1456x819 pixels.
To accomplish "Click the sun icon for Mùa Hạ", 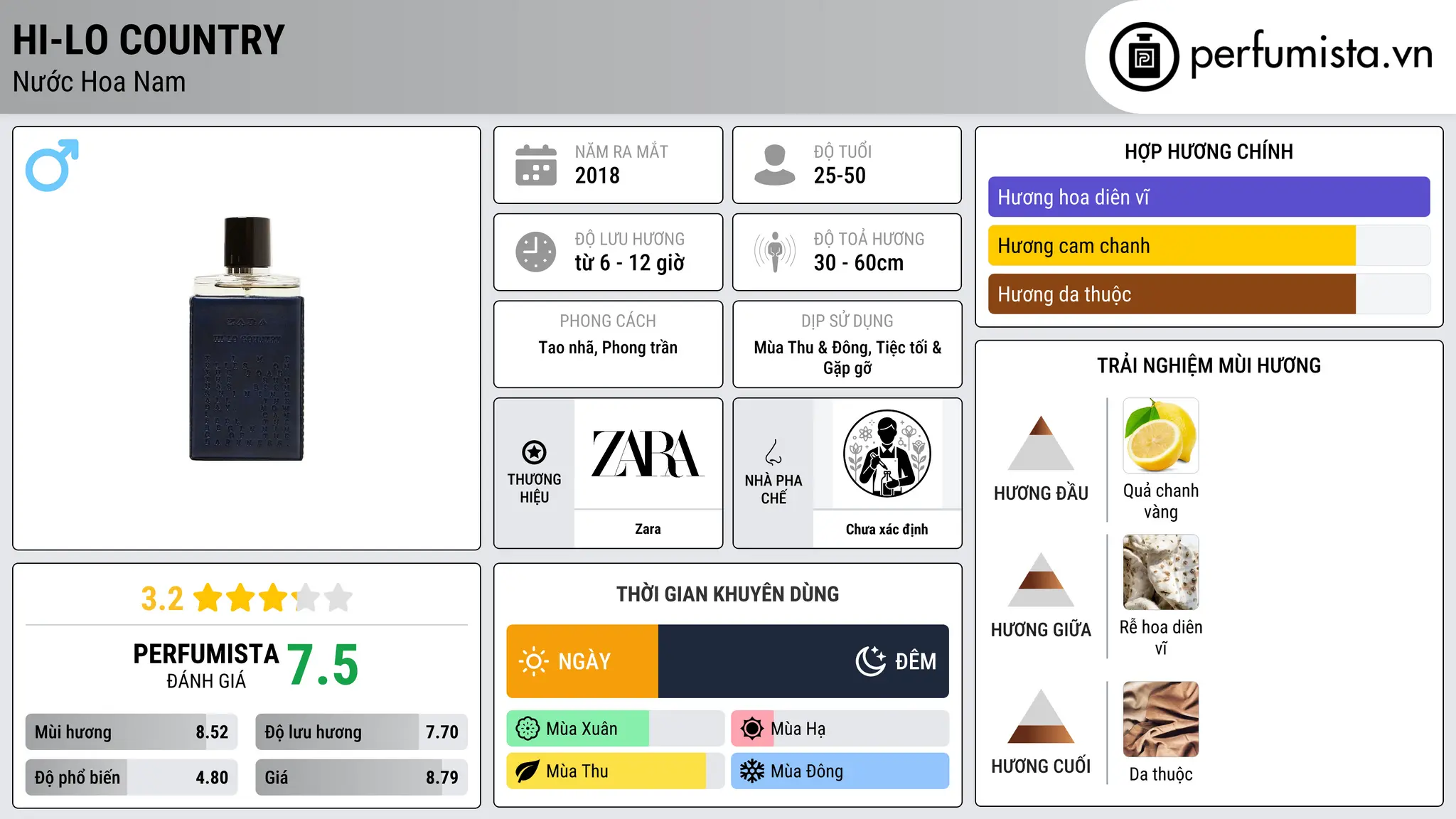I will pos(752,729).
